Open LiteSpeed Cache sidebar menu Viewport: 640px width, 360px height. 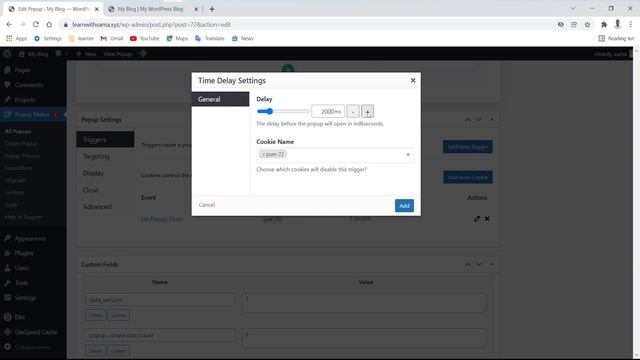pyautogui.click(x=36, y=332)
